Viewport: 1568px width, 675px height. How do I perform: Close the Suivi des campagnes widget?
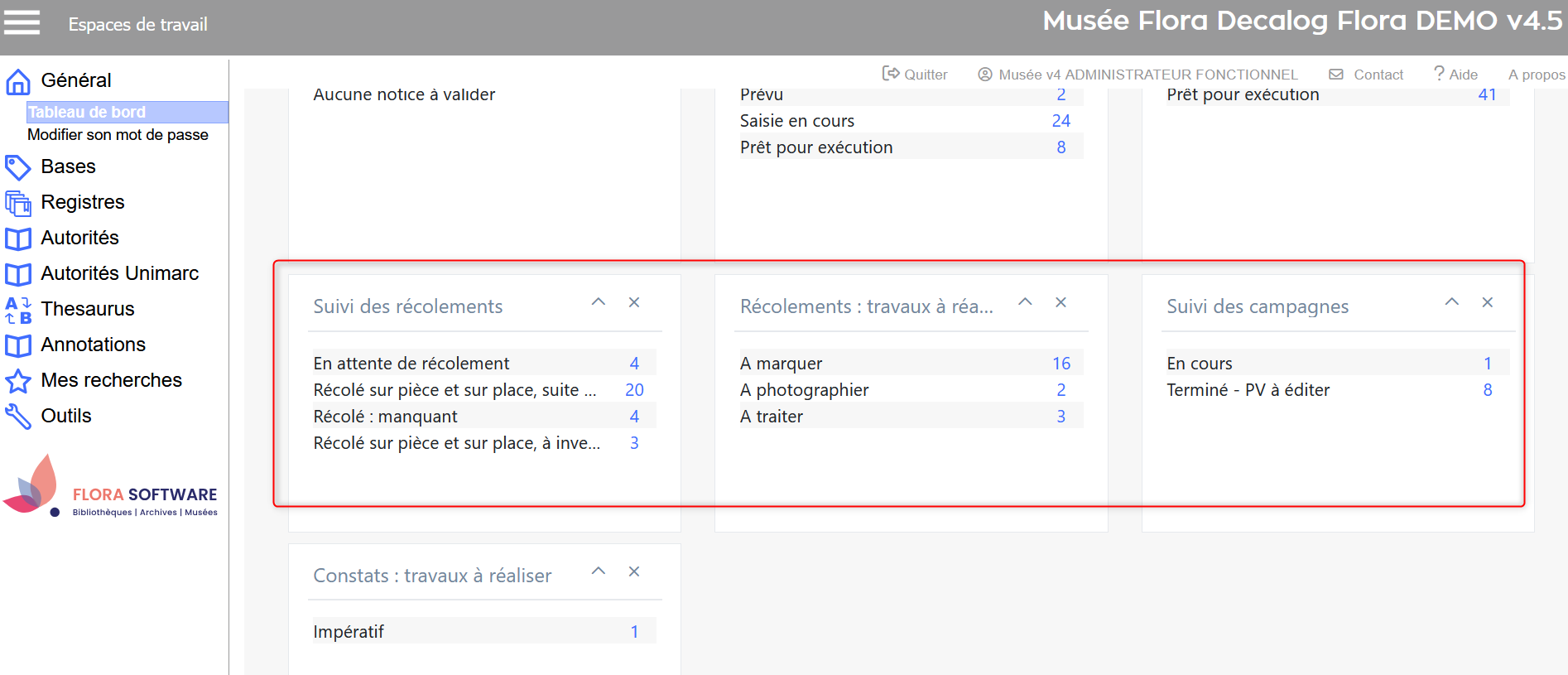coord(1488,302)
